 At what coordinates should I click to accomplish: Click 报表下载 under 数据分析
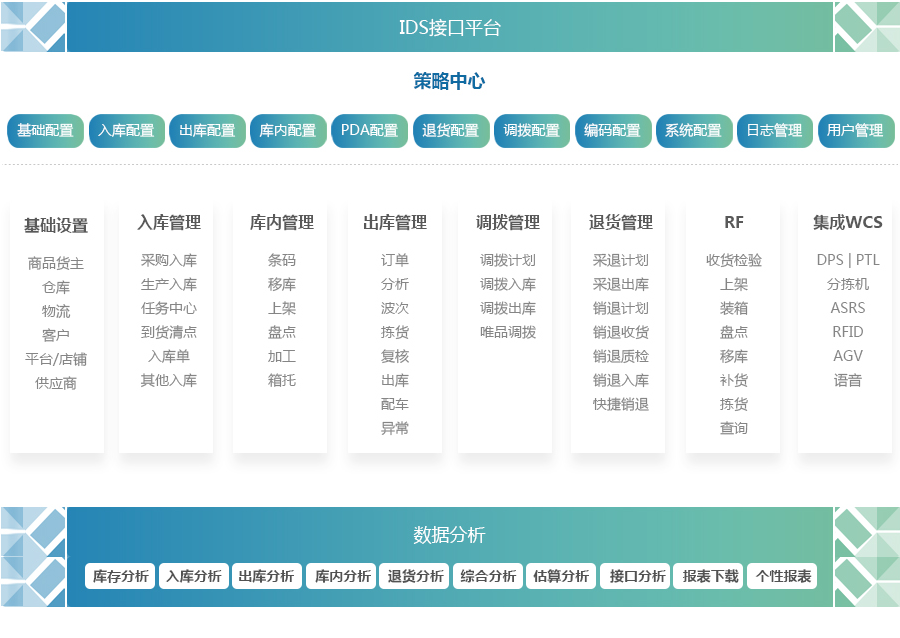(707, 576)
